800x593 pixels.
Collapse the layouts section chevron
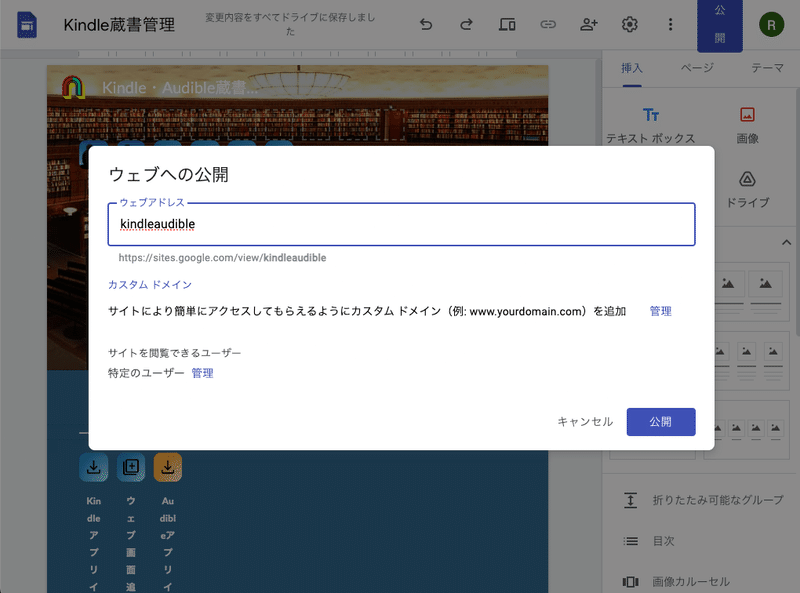click(786, 242)
